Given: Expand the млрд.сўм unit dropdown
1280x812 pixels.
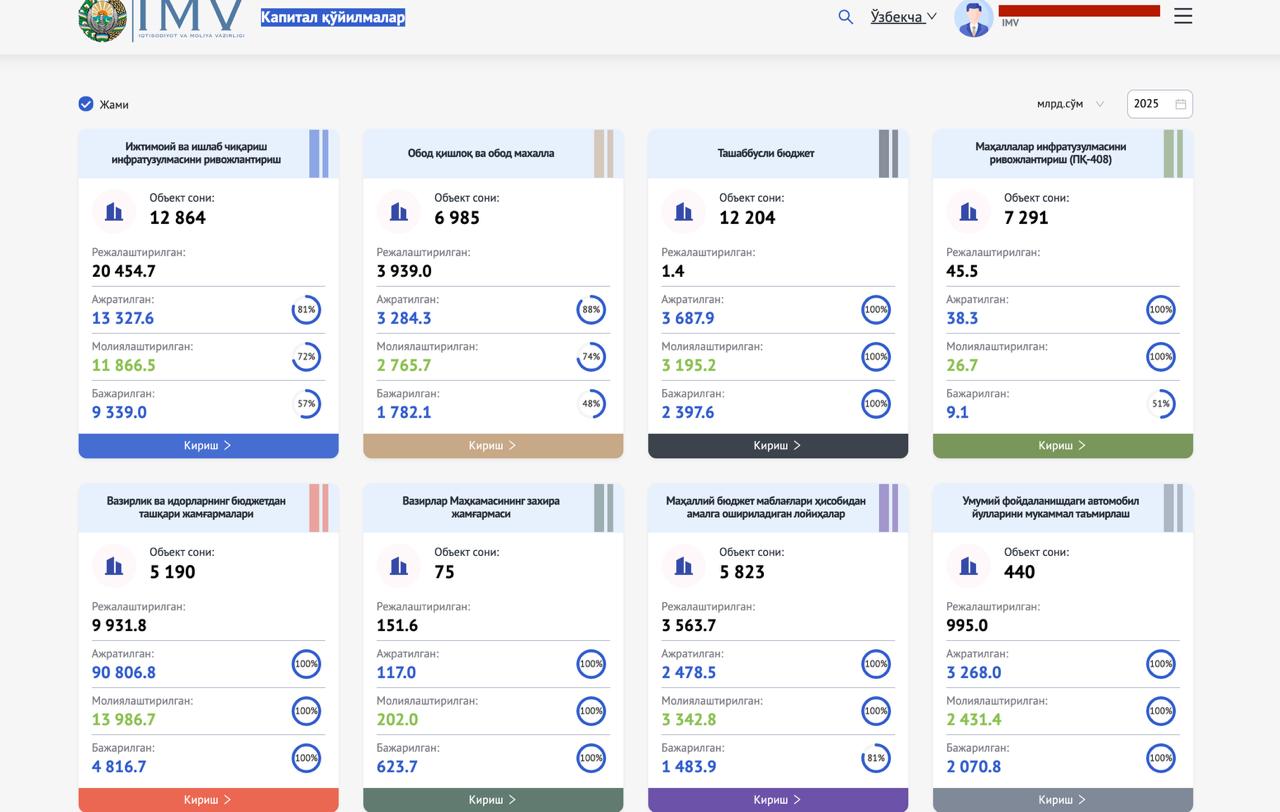Looking at the screenshot, I should pyautogui.click(x=1070, y=104).
